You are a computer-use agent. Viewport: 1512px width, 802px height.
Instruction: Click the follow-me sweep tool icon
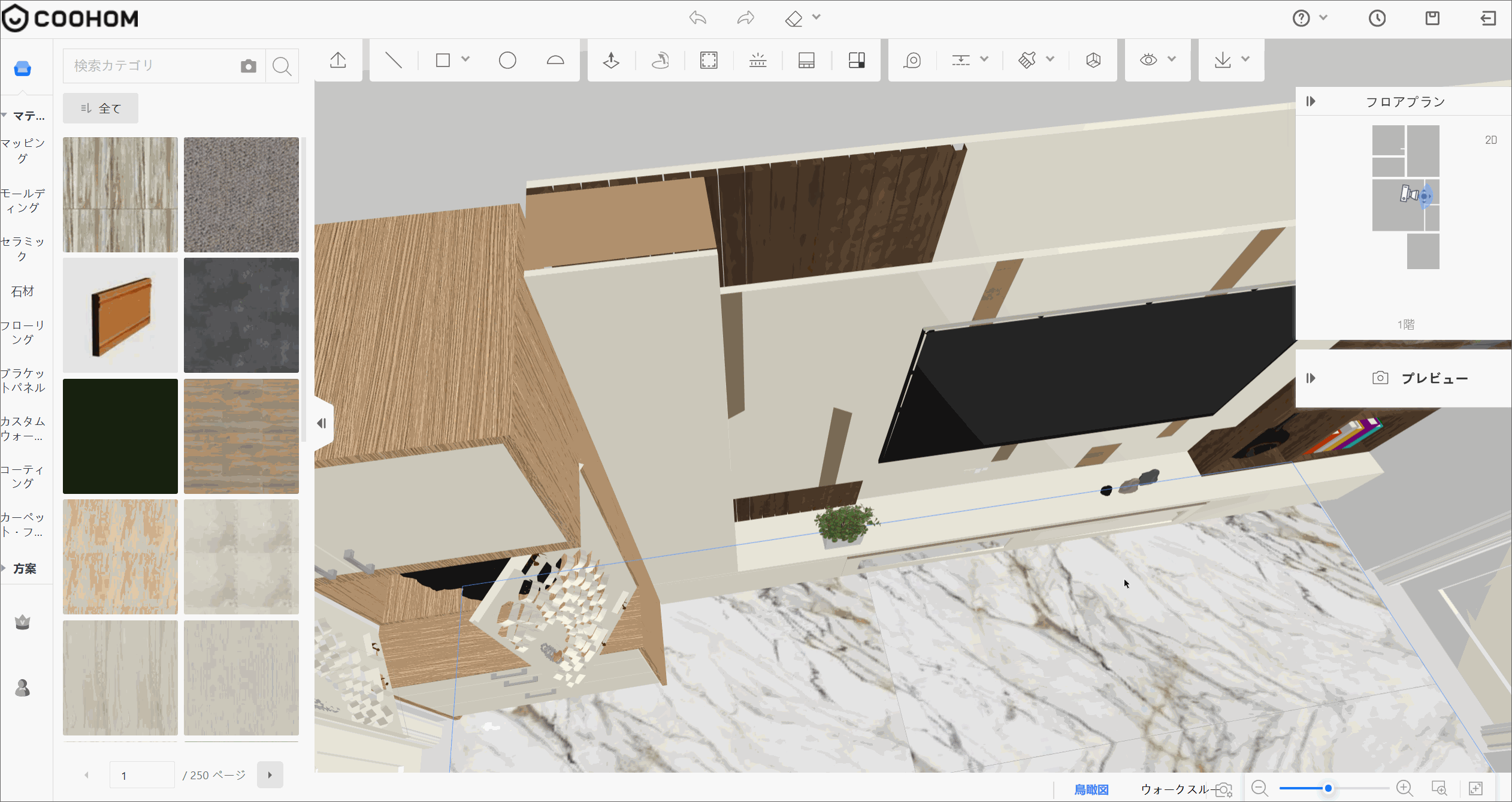660,60
